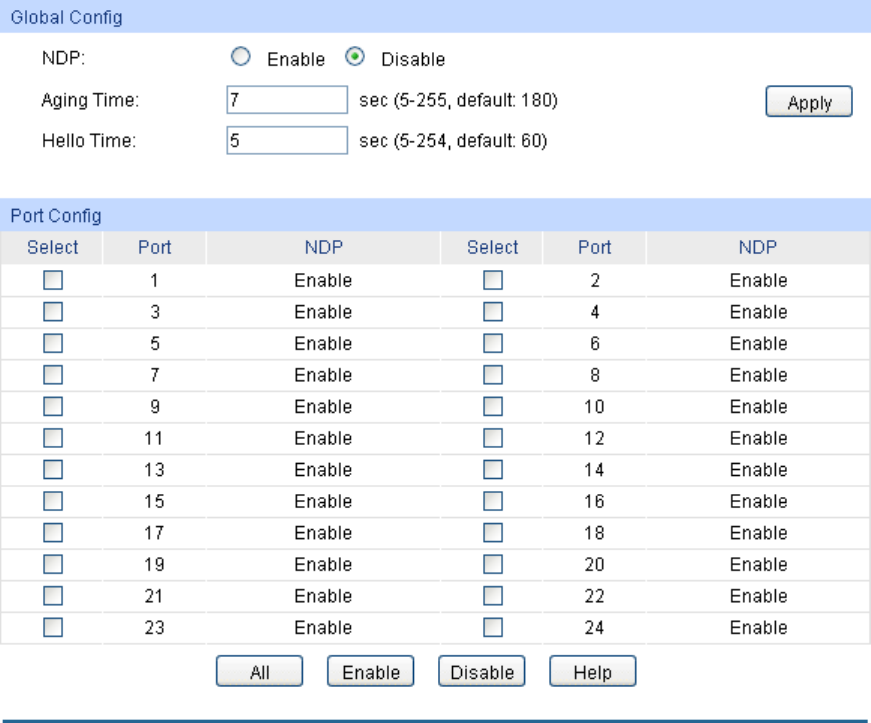Select the NDP Enable radio button
This screenshot has width=871, height=723.
tap(240, 58)
